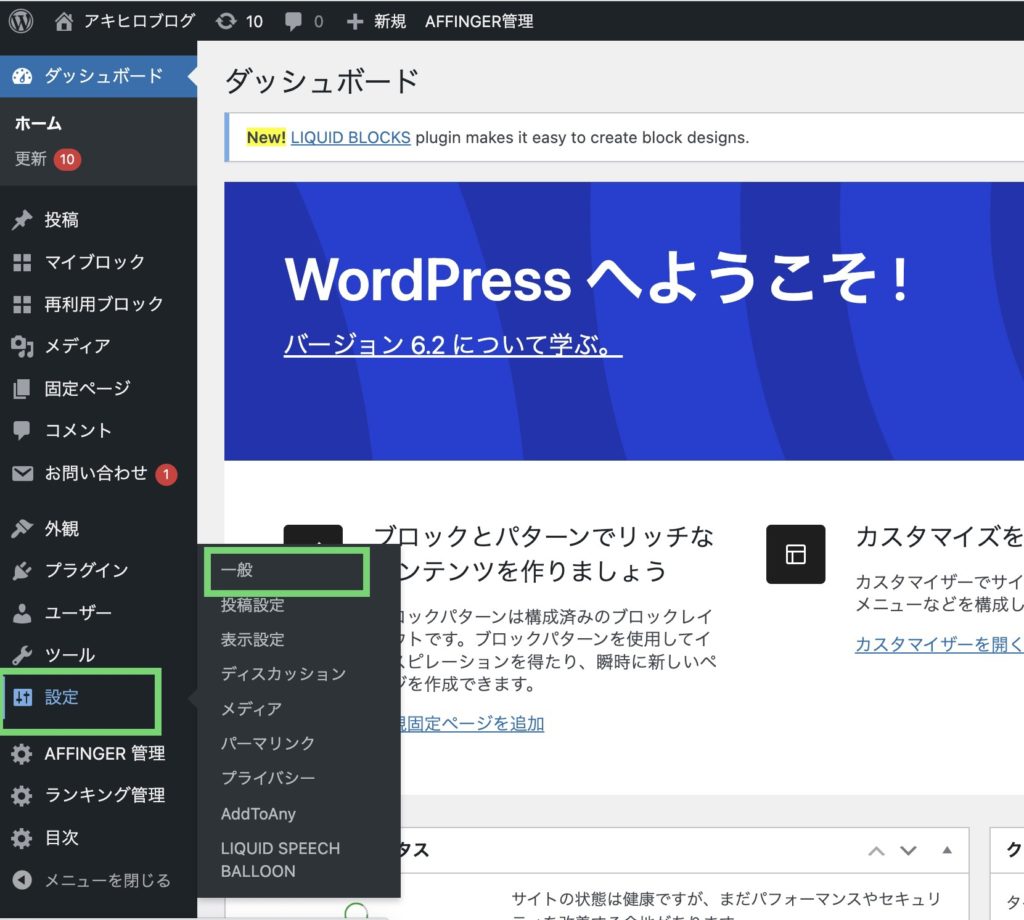Click the WordPress logo icon

click(21, 21)
